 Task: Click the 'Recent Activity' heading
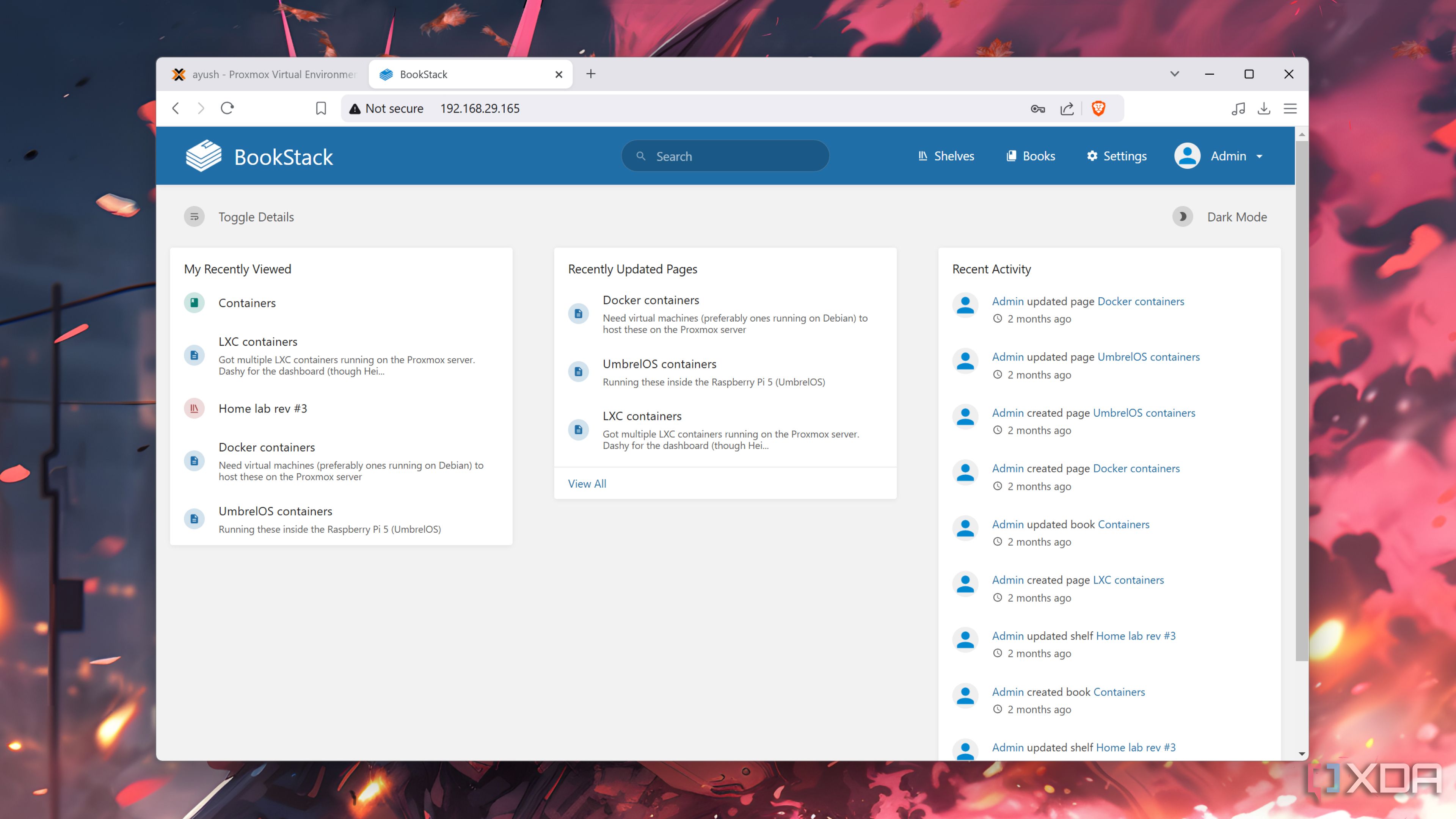[x=992, y=269]
